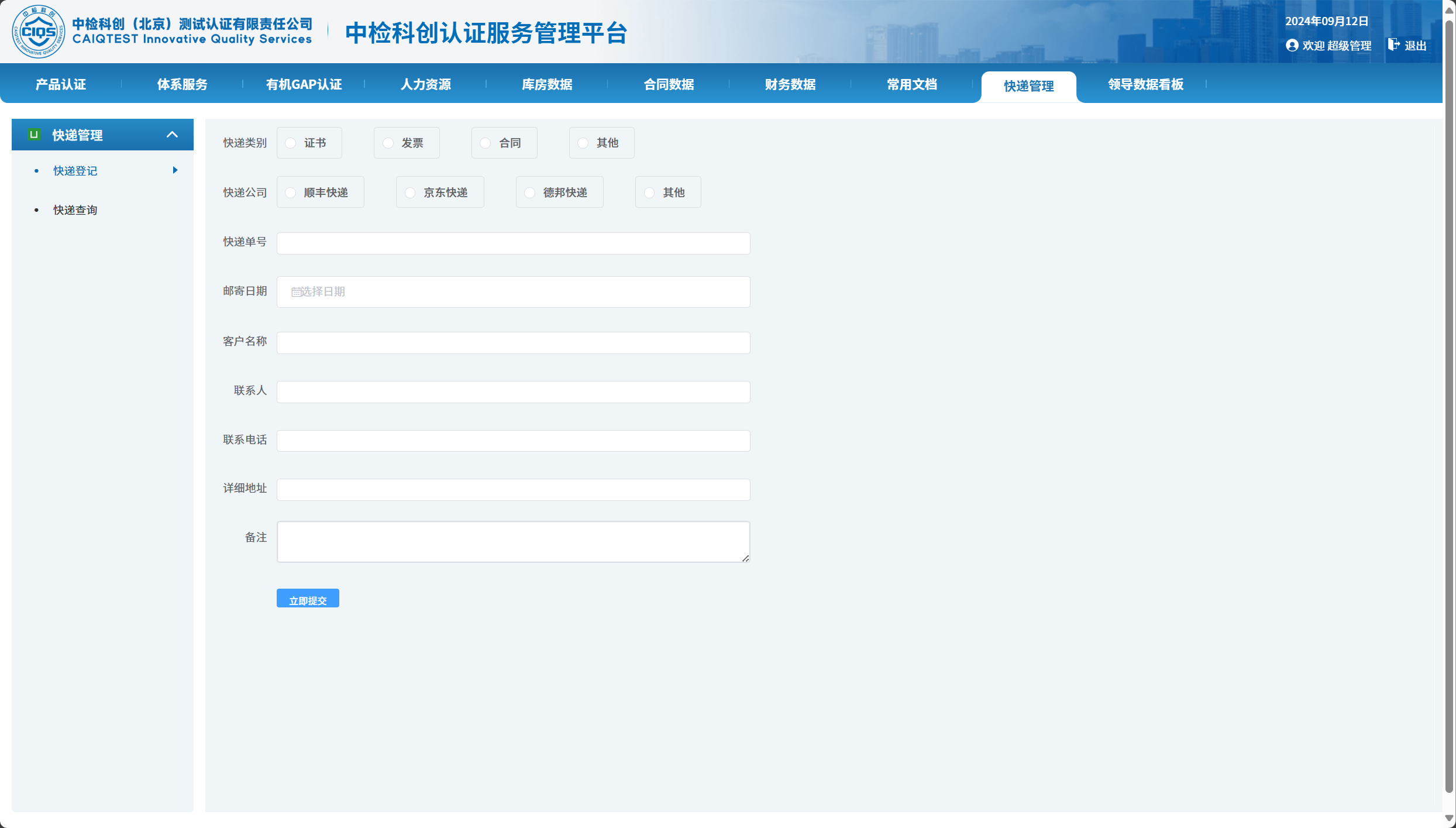
Task: Click the CIQS company logo
Action: coord(39,32)
